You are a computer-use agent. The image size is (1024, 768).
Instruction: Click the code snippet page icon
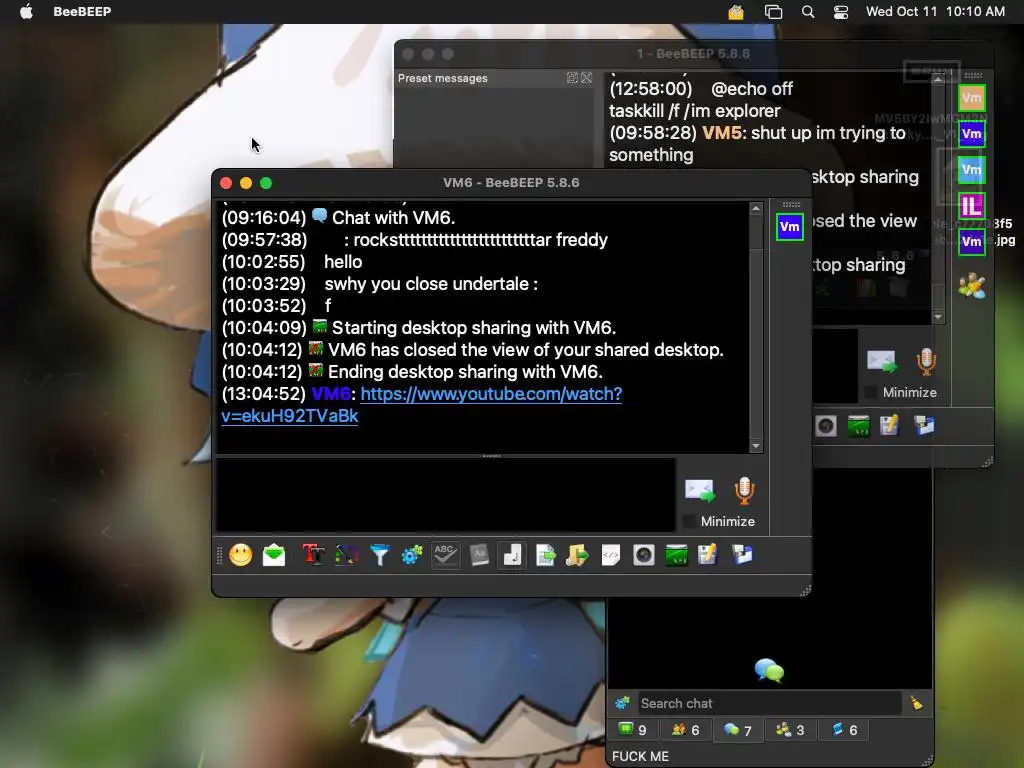point(611,556)
